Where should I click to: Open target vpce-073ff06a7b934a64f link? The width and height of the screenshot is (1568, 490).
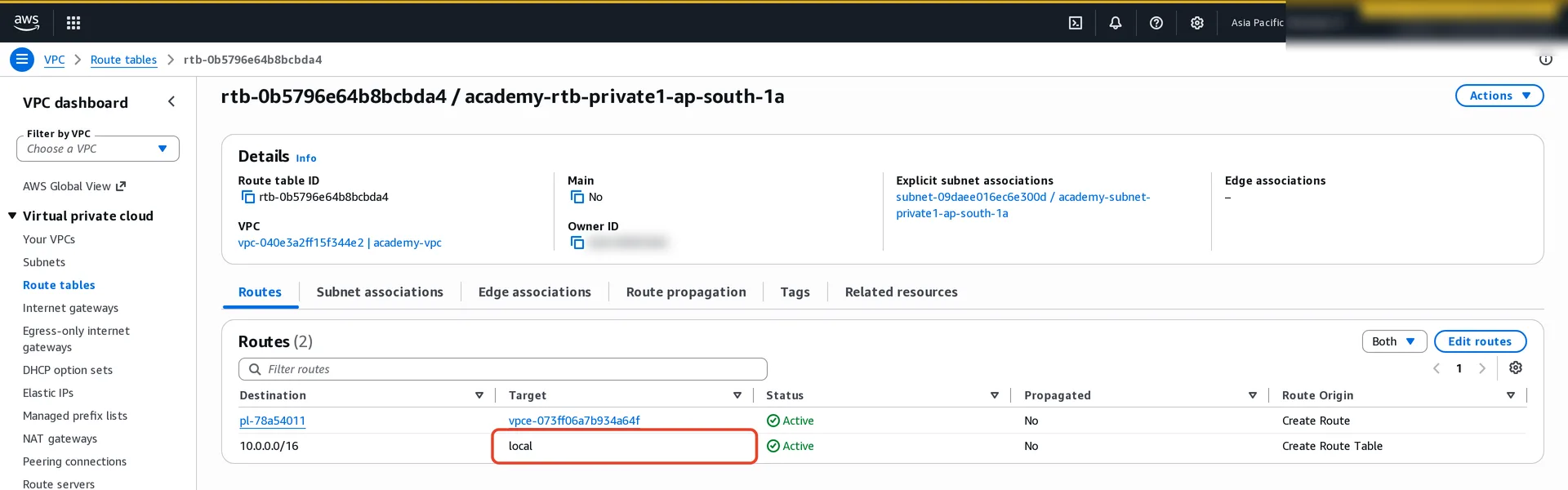574,421
